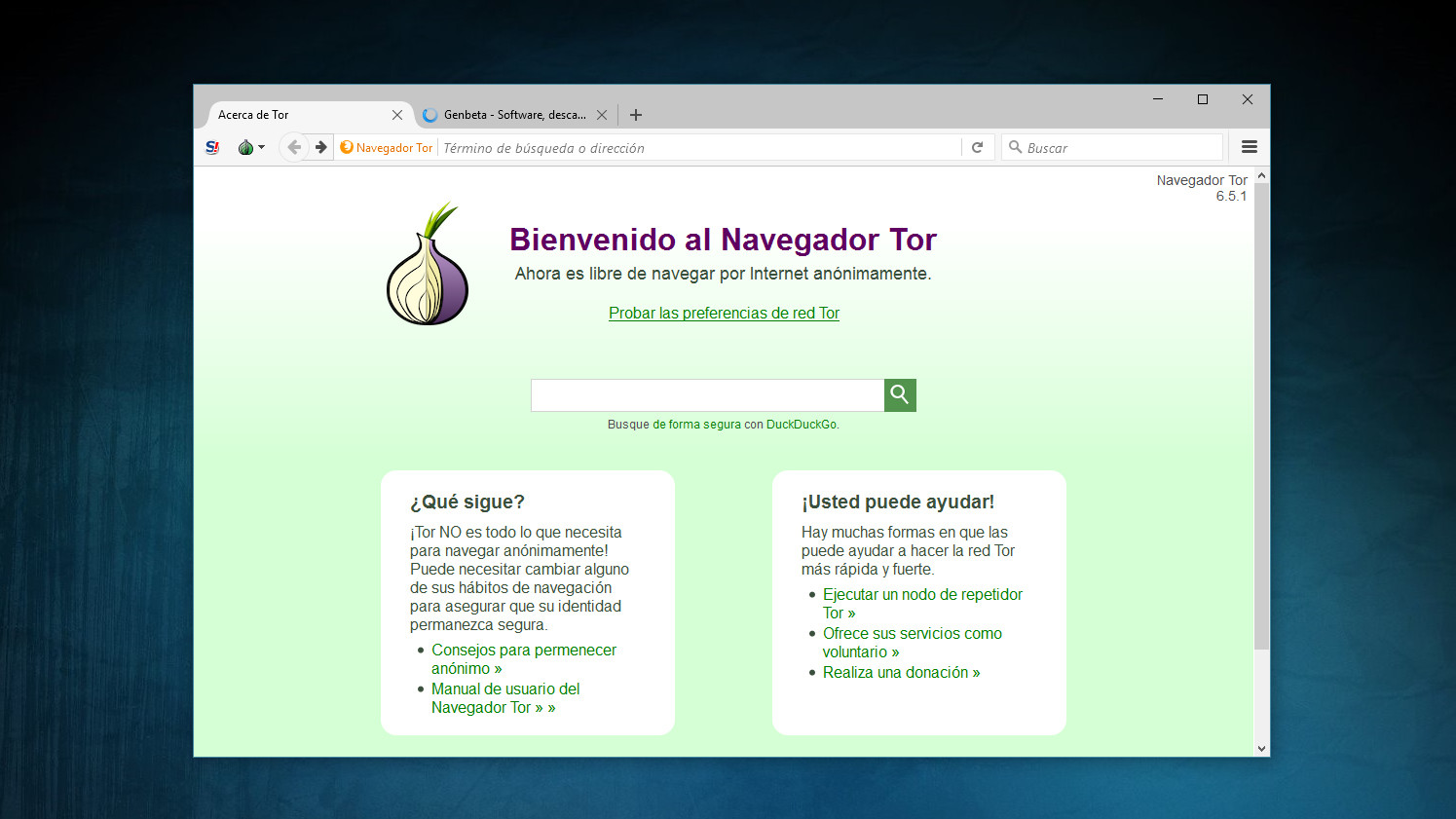Image resolution: width=1456 pixels, height=819 pixels.
Task: Click the green DuckDuckGo search magnifier button
Action: pos(899,394)
